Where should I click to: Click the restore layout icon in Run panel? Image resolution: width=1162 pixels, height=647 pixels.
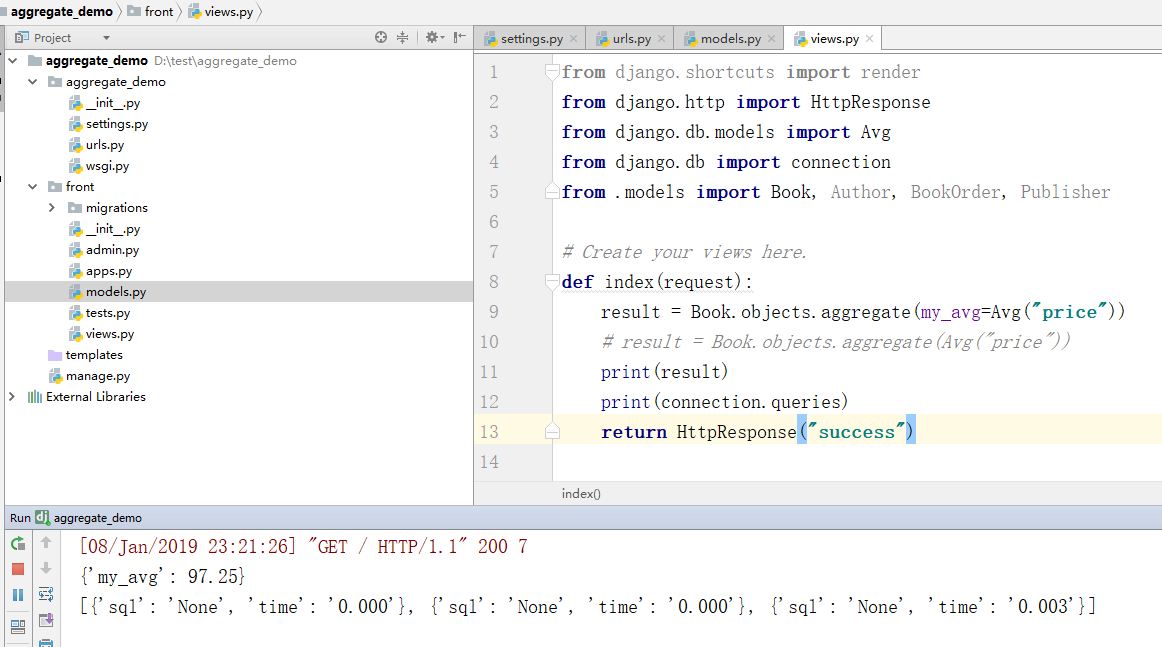pyautogui.click(x=18, y=626)
